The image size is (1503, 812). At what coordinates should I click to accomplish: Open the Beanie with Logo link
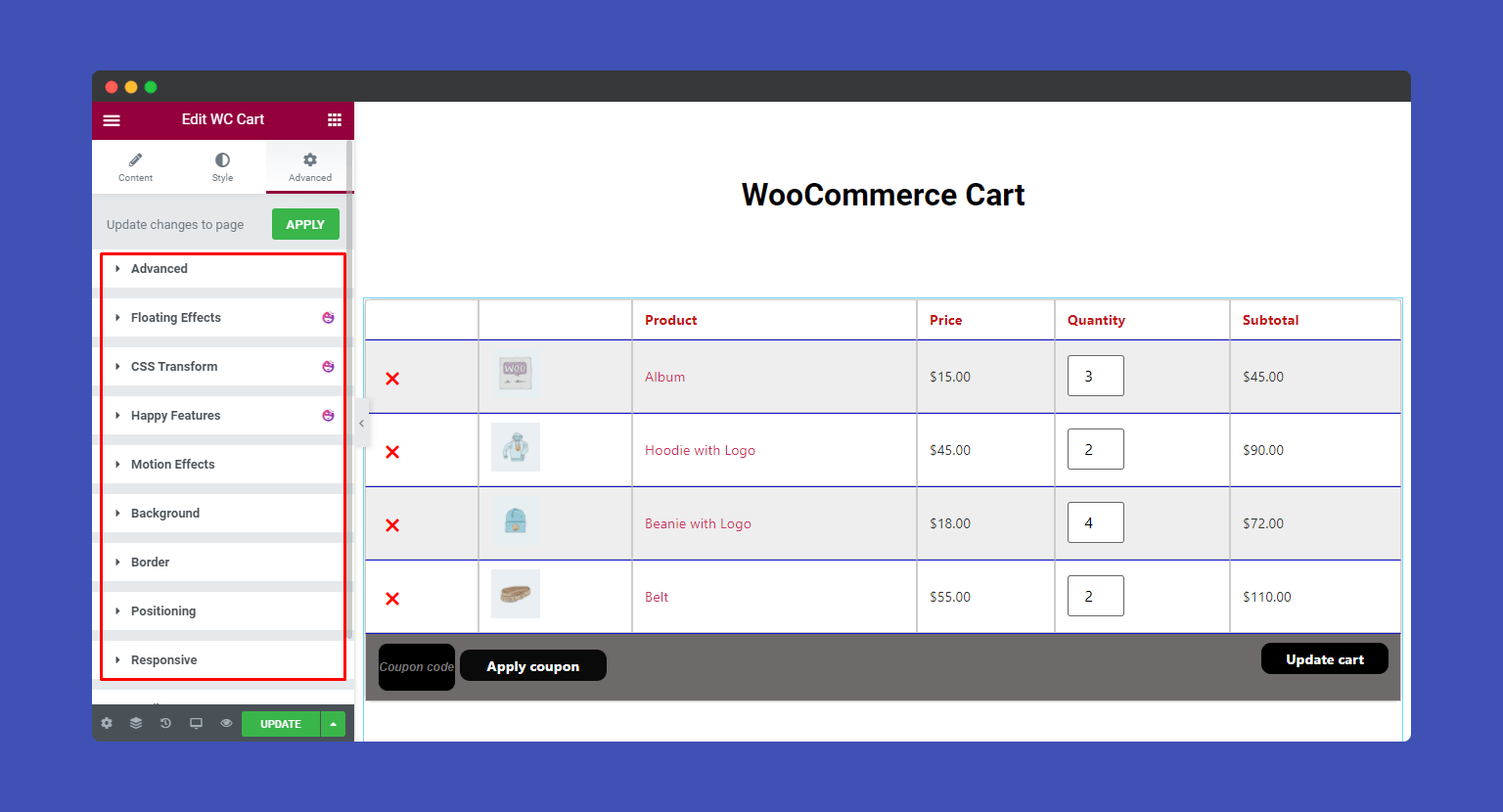pyautogui.click(x=698, y=523)
